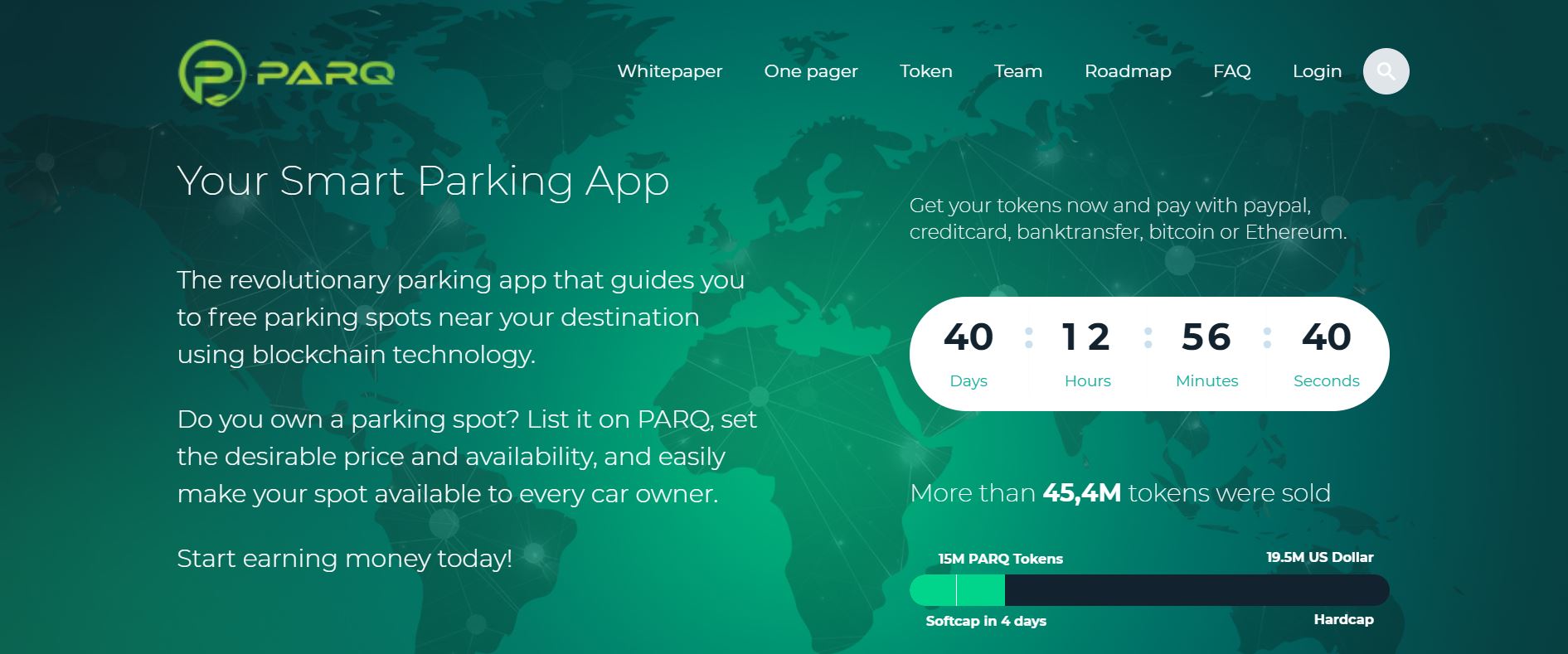Click the PARQ wordmark text

click(325, 74)
